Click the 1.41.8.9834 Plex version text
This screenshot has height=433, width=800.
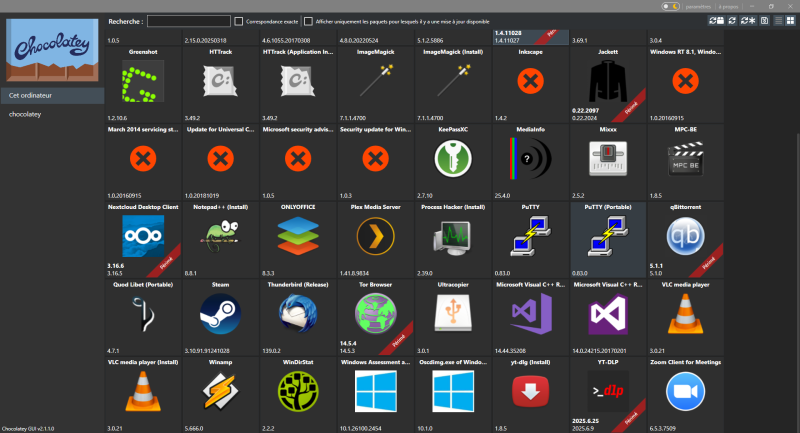tap(355, 273)
